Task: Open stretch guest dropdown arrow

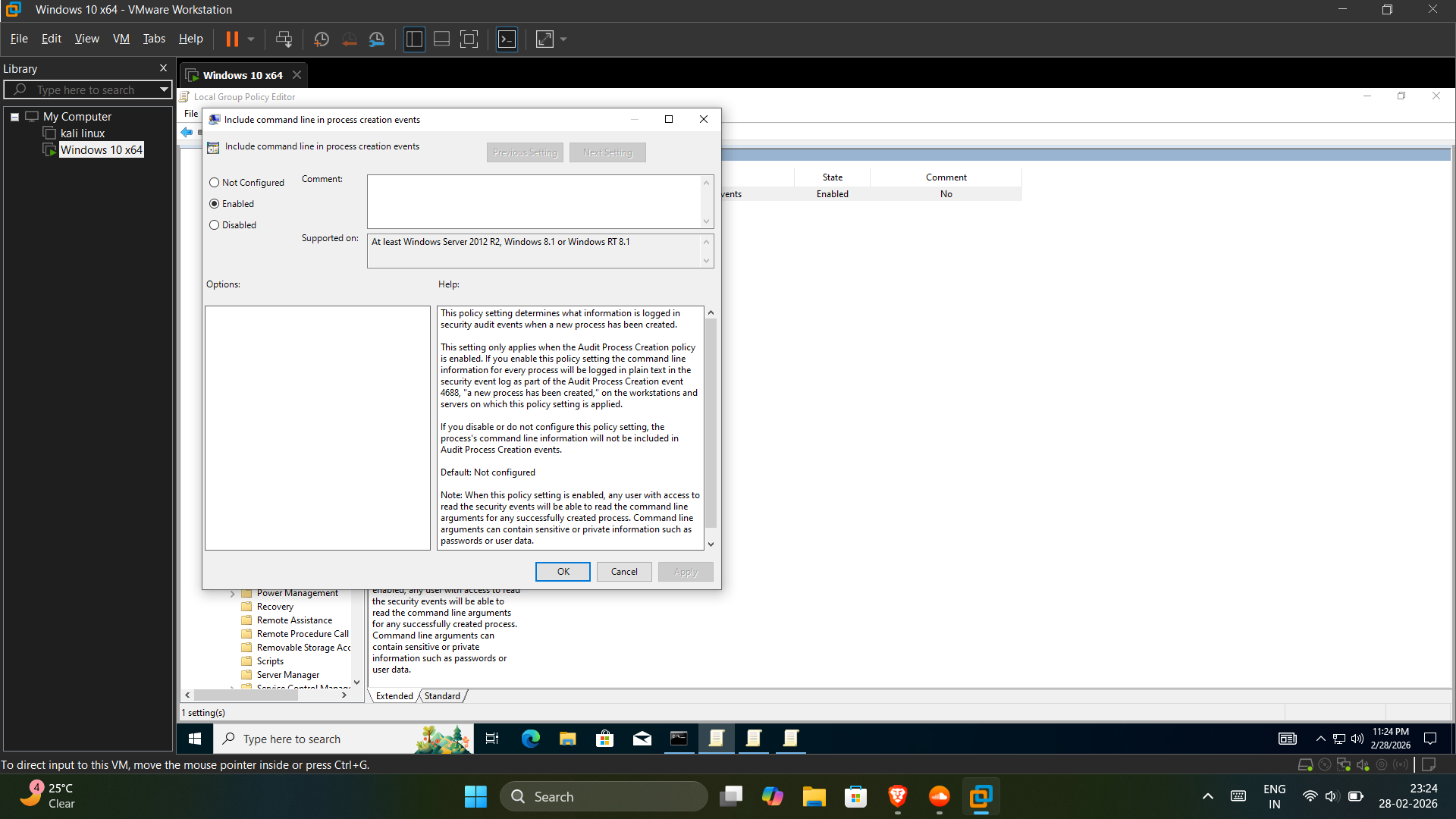Action: click(x=563, y=39)
